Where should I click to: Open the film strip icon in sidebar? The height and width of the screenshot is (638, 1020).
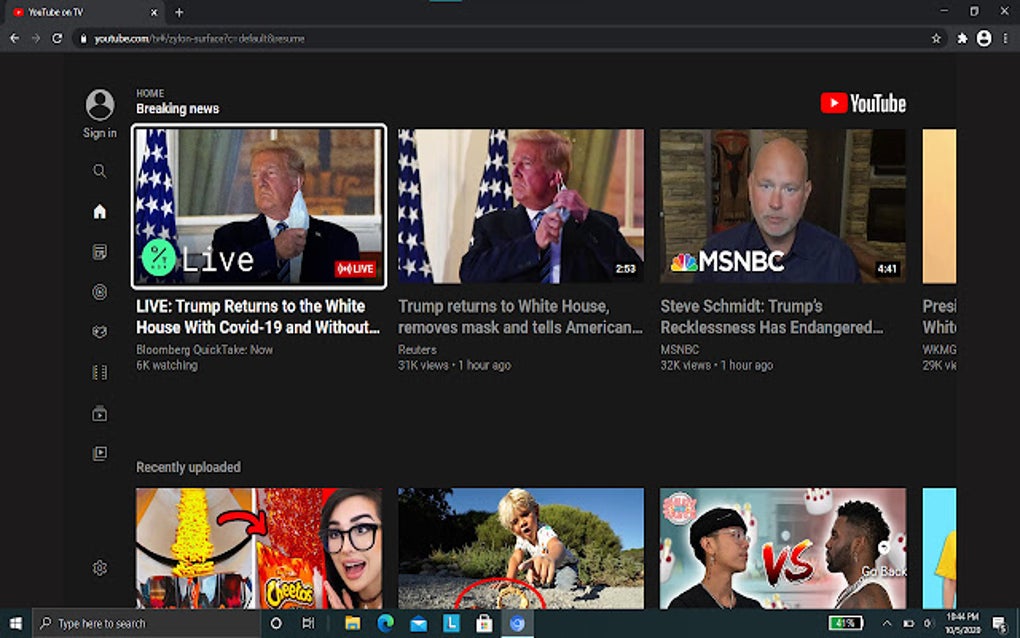click(100, 373)
